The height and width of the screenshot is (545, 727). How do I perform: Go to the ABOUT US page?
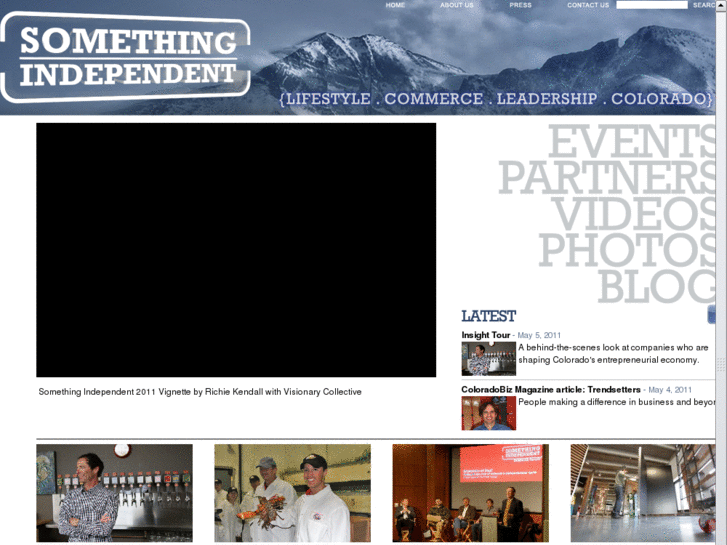457,5
